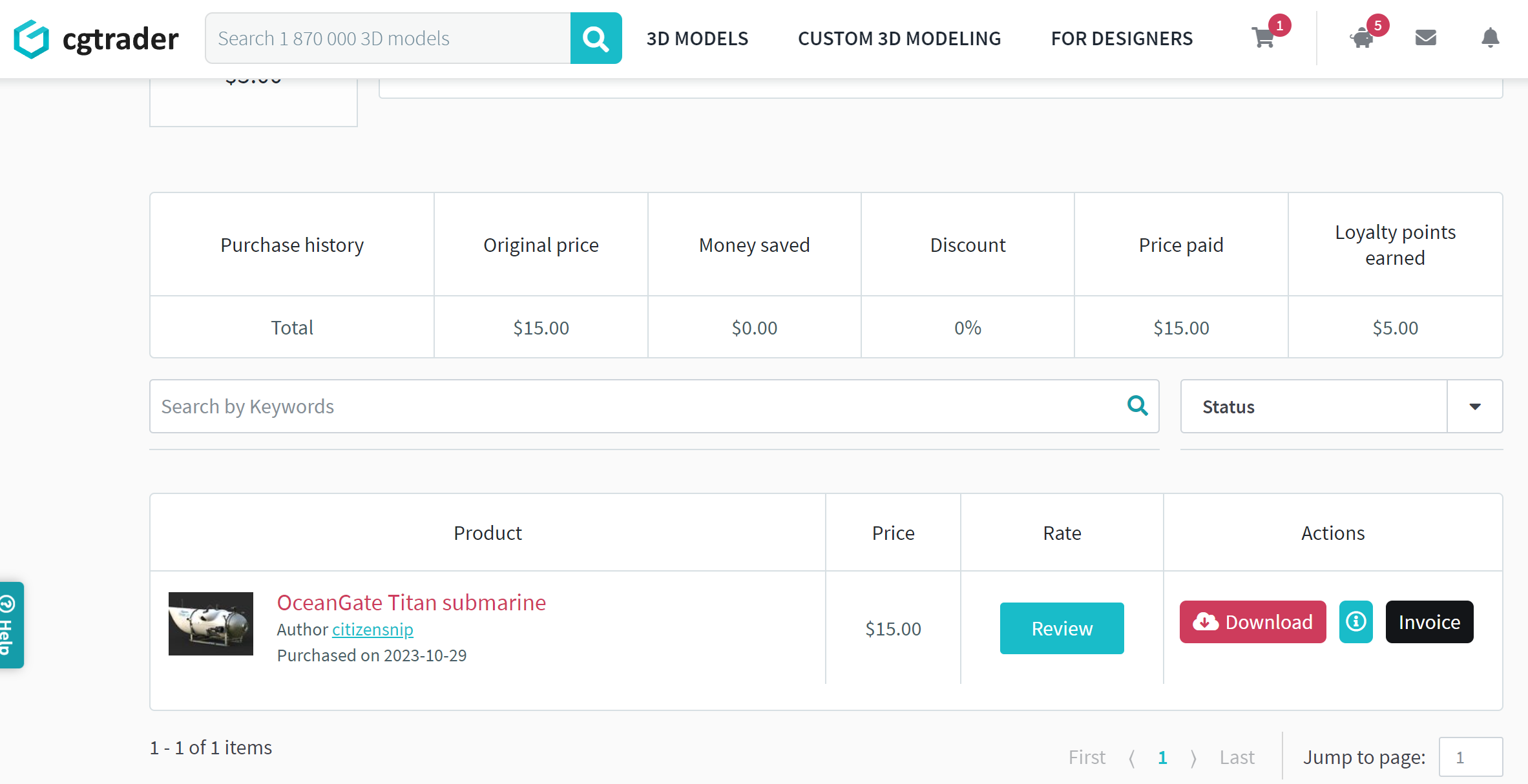Go to the First page

point(1087,757)
